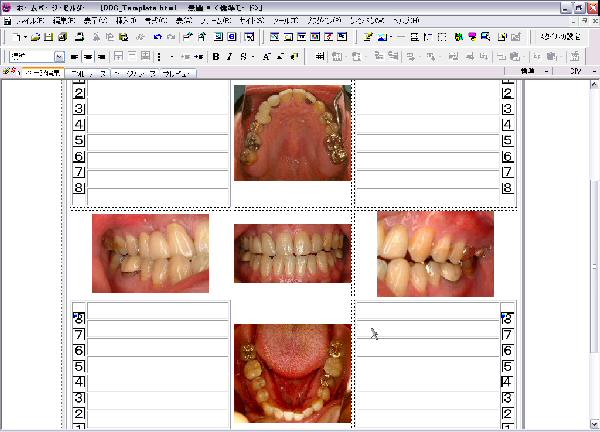Screen dimensions: 600x432
Task: Open the 編集(E) menu
Action: pyautogui.click(x=64, y=20)
